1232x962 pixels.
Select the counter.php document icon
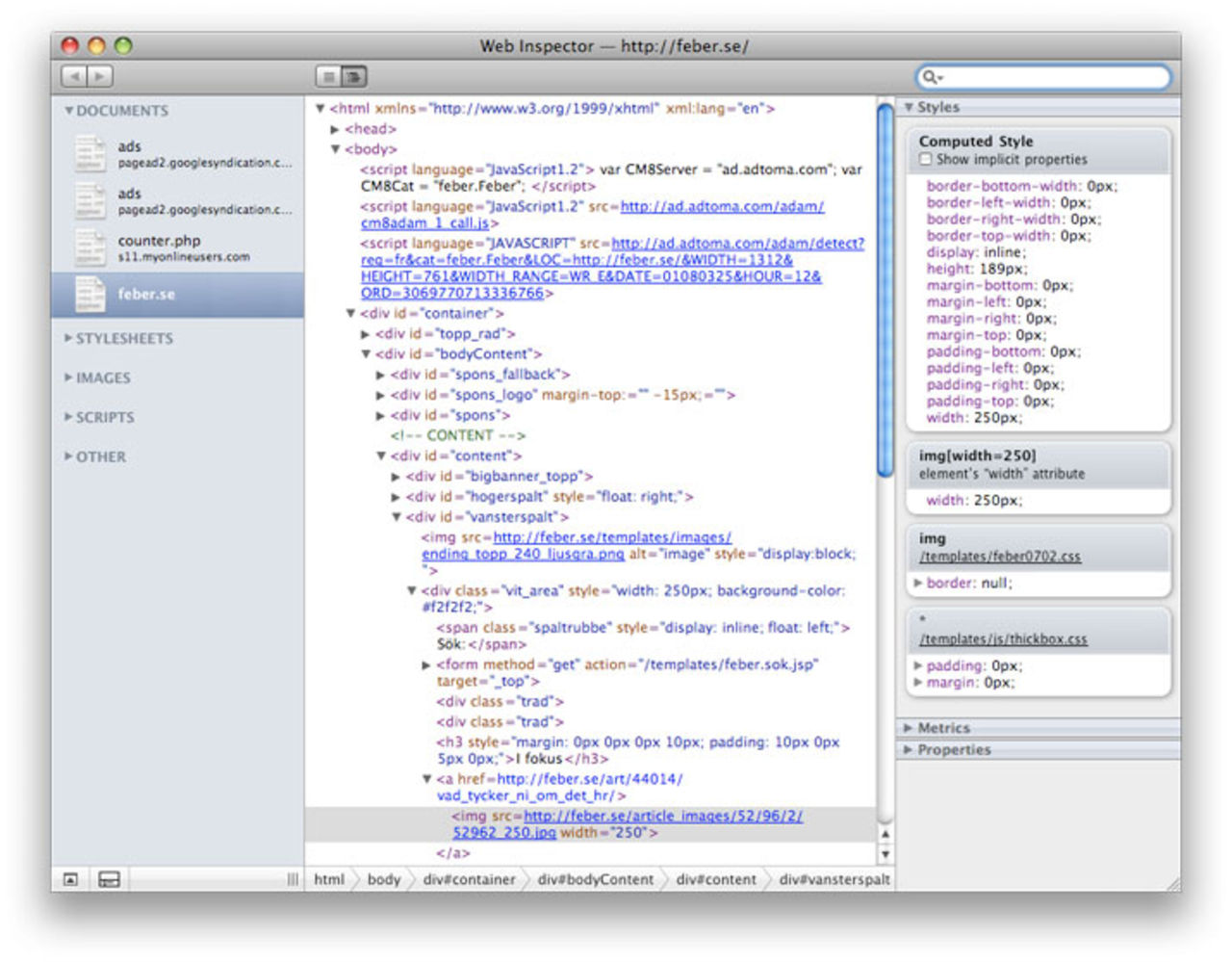(90, 248)
